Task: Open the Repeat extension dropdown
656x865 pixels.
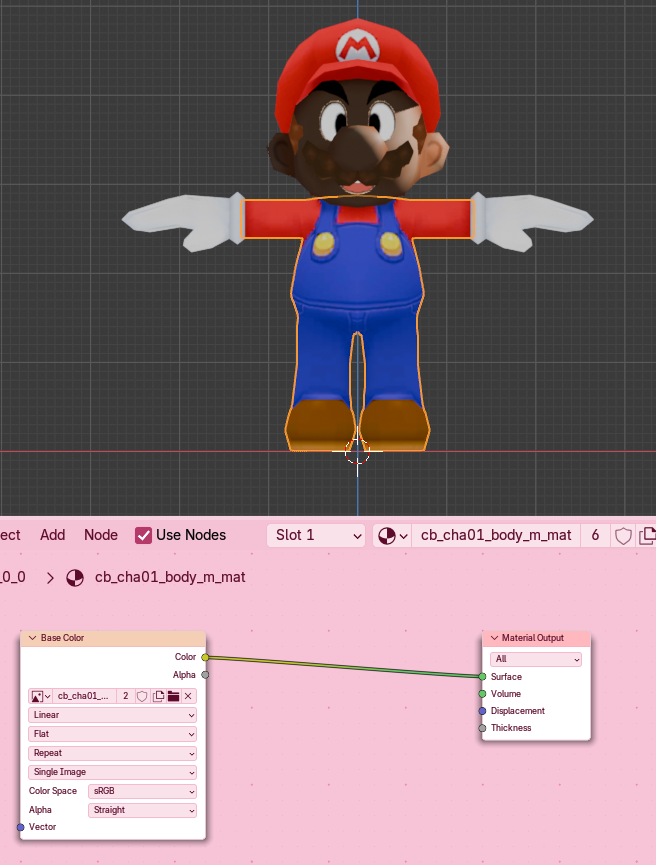Action: pyautogui.click(x=113, y=753)
